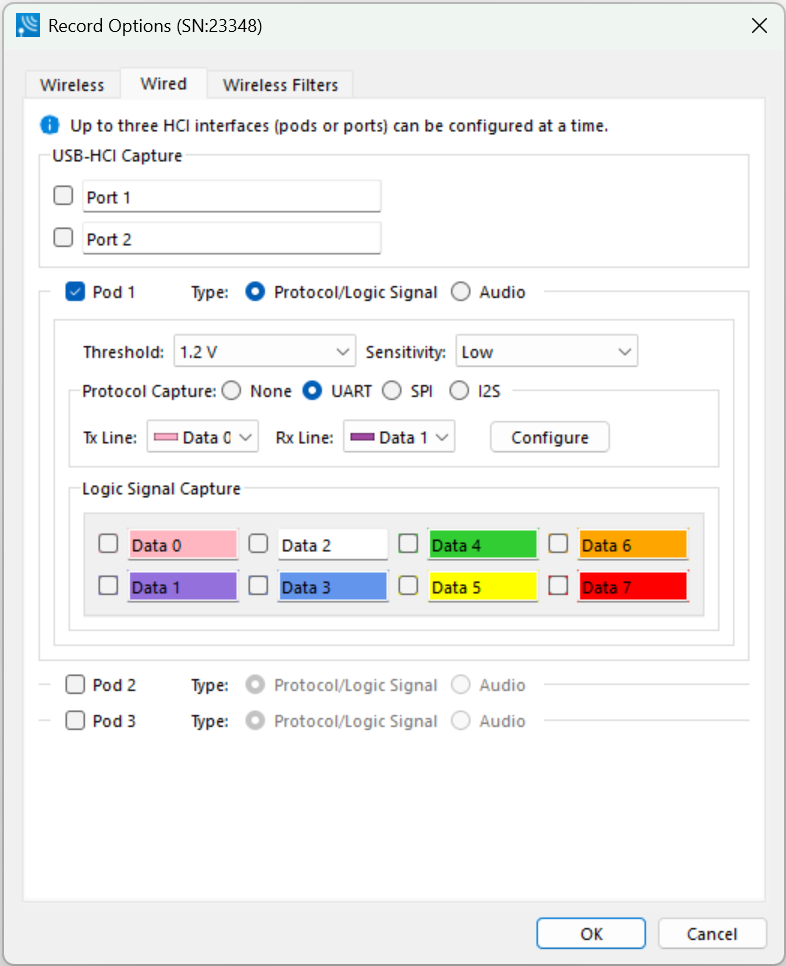Enable Data 6 logic signal checkbox
The width and height of the screenshot is (786, 966).
pos(558,543)
